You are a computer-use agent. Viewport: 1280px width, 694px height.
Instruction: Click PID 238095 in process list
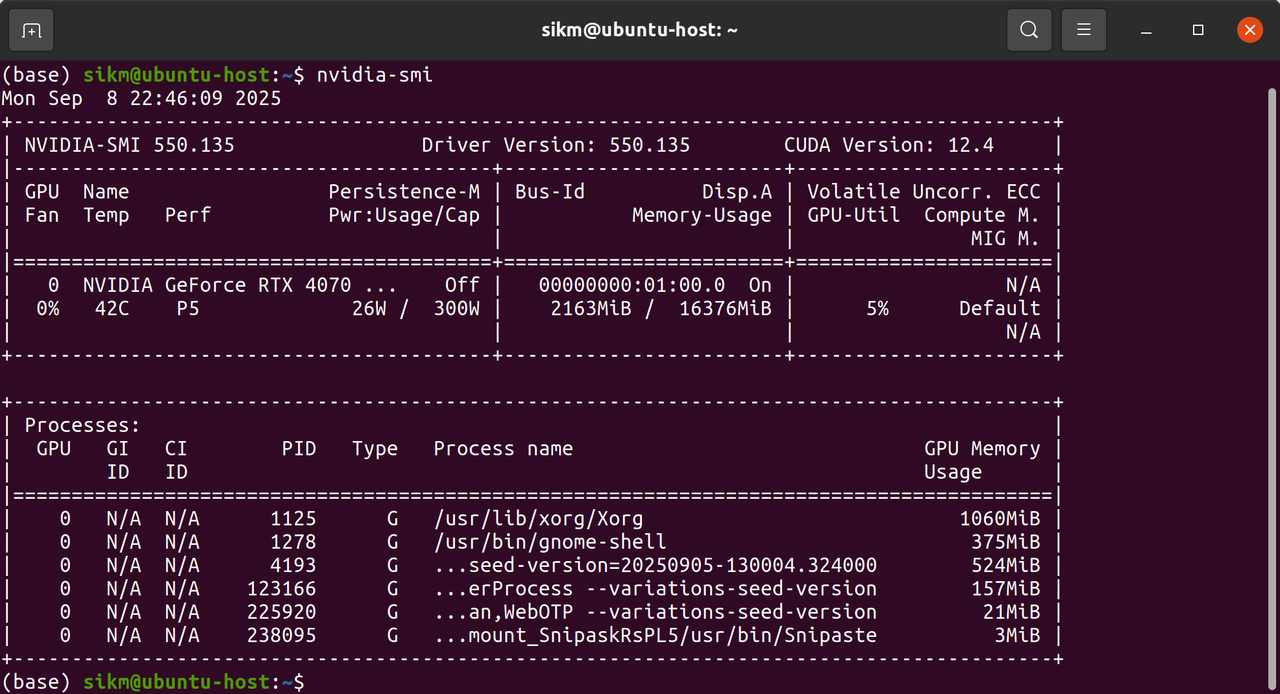click(282, 635)
